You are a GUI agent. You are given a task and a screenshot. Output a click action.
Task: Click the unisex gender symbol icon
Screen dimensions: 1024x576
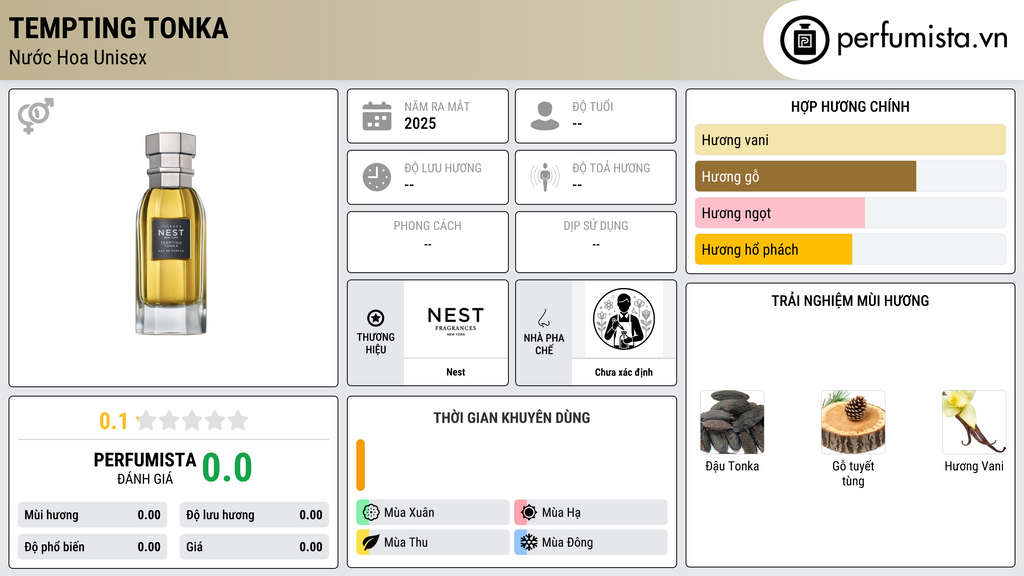[x=35, y=116]
